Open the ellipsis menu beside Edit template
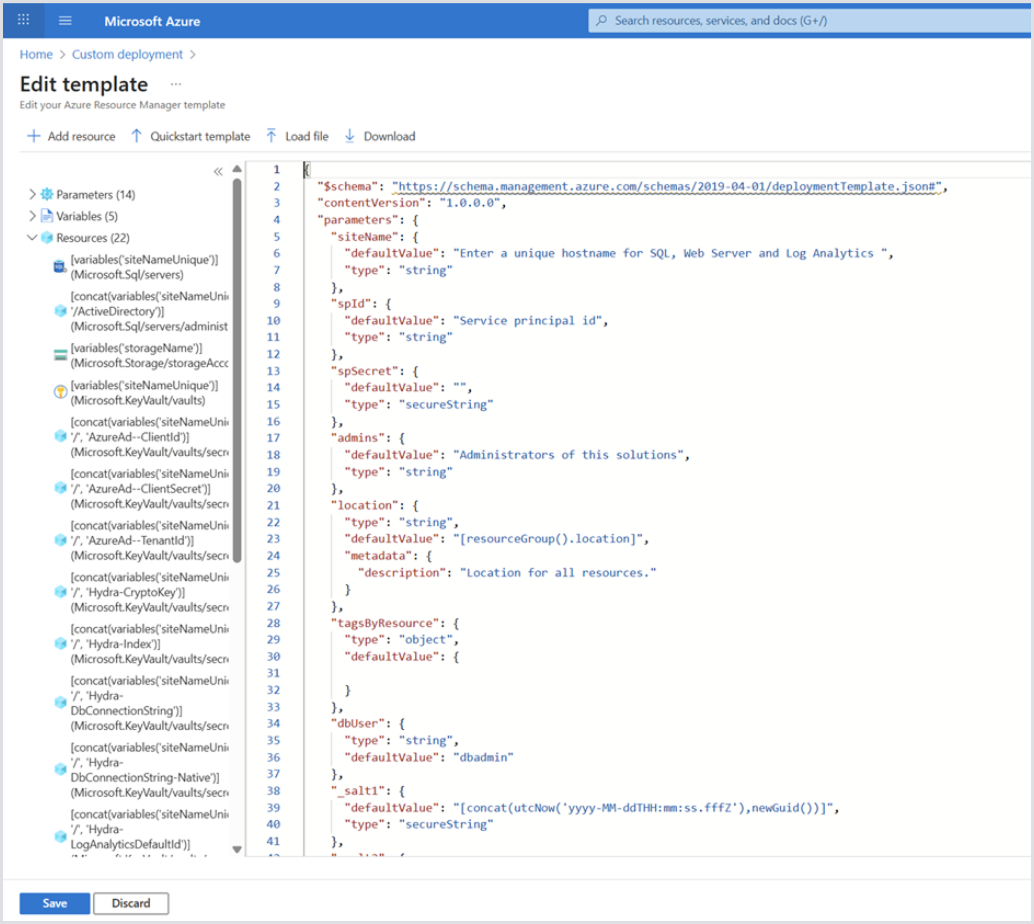 point(176,84)
